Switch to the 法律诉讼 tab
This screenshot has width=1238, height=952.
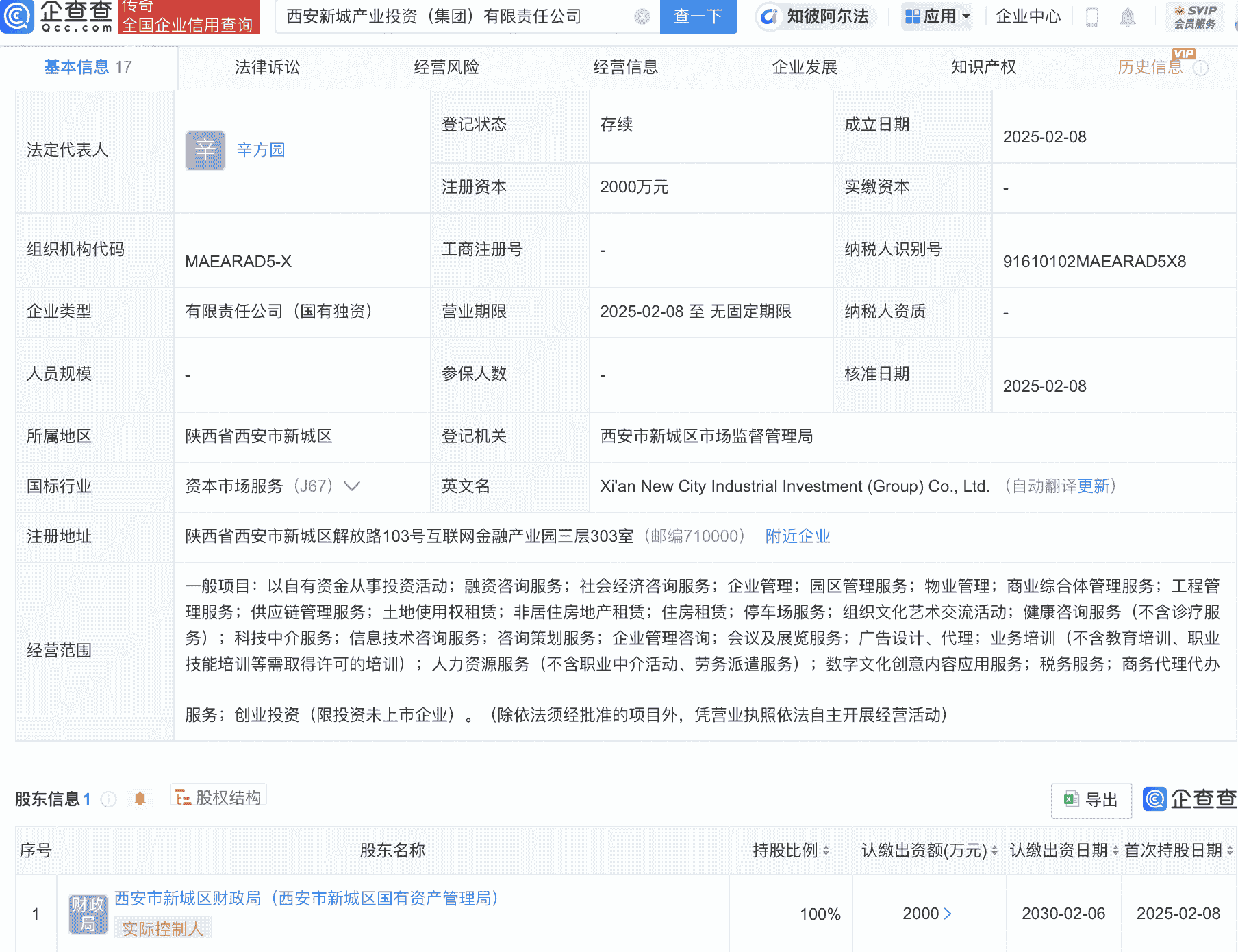click(x=266, y=67)
